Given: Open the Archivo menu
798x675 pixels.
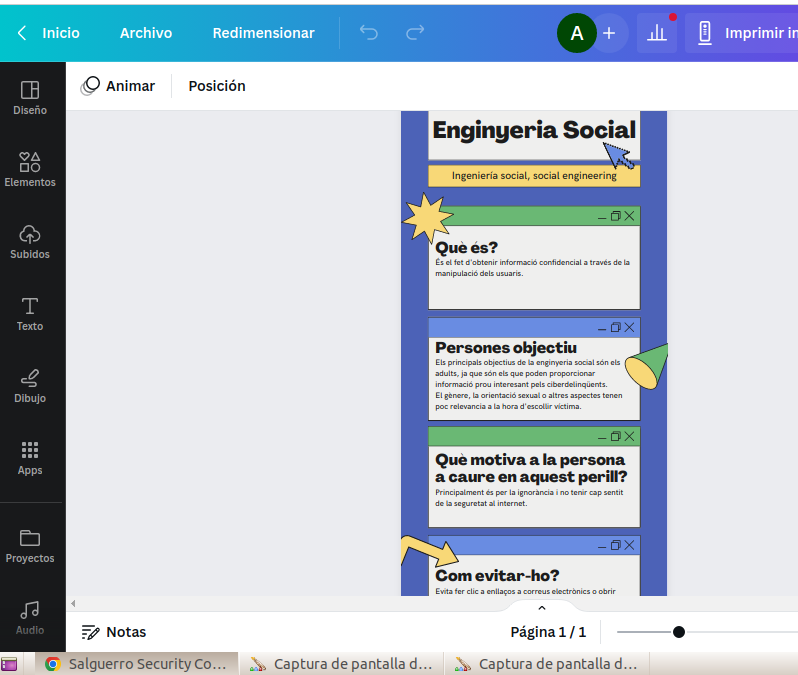Looking at the screenshot, I should coord(146,33).
